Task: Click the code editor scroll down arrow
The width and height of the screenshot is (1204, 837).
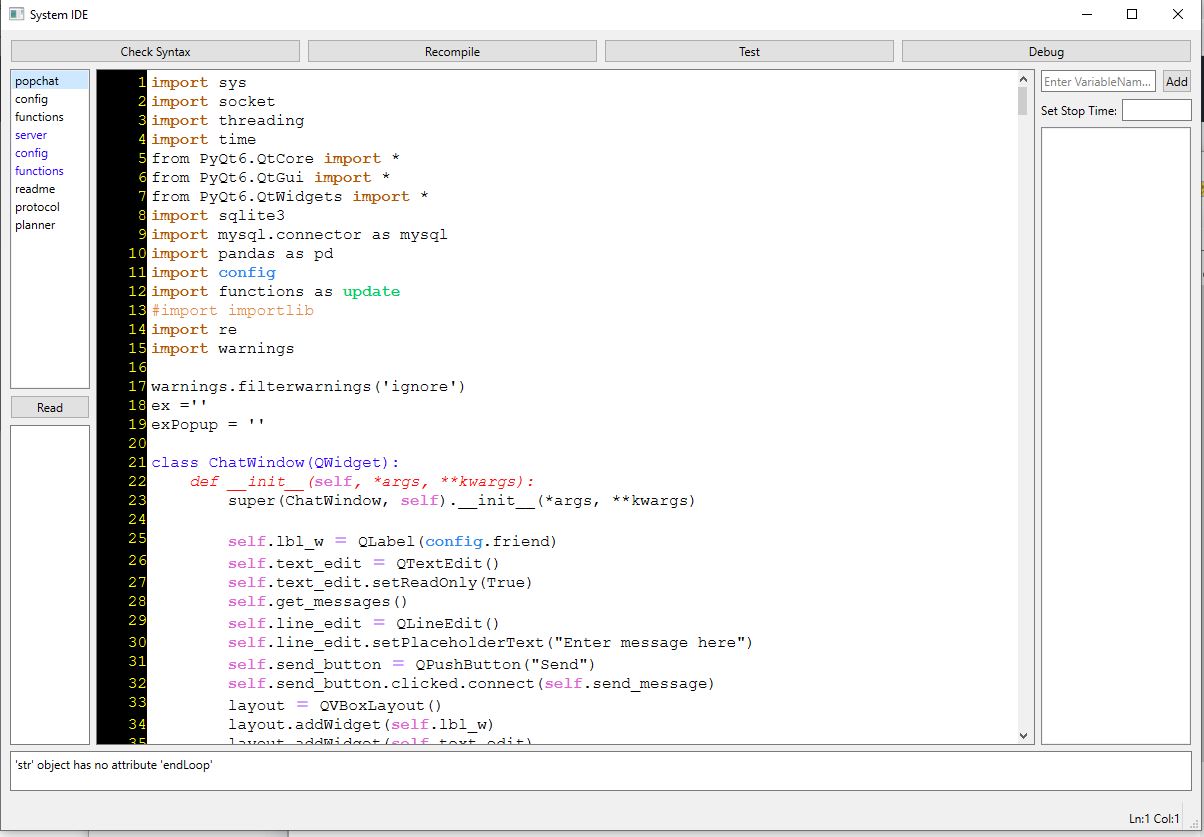Action: pyautogui.click(x=1023, y=735)
